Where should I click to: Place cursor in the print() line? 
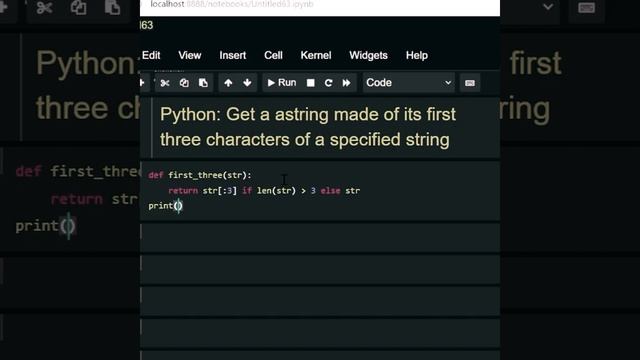pos(165,206)
